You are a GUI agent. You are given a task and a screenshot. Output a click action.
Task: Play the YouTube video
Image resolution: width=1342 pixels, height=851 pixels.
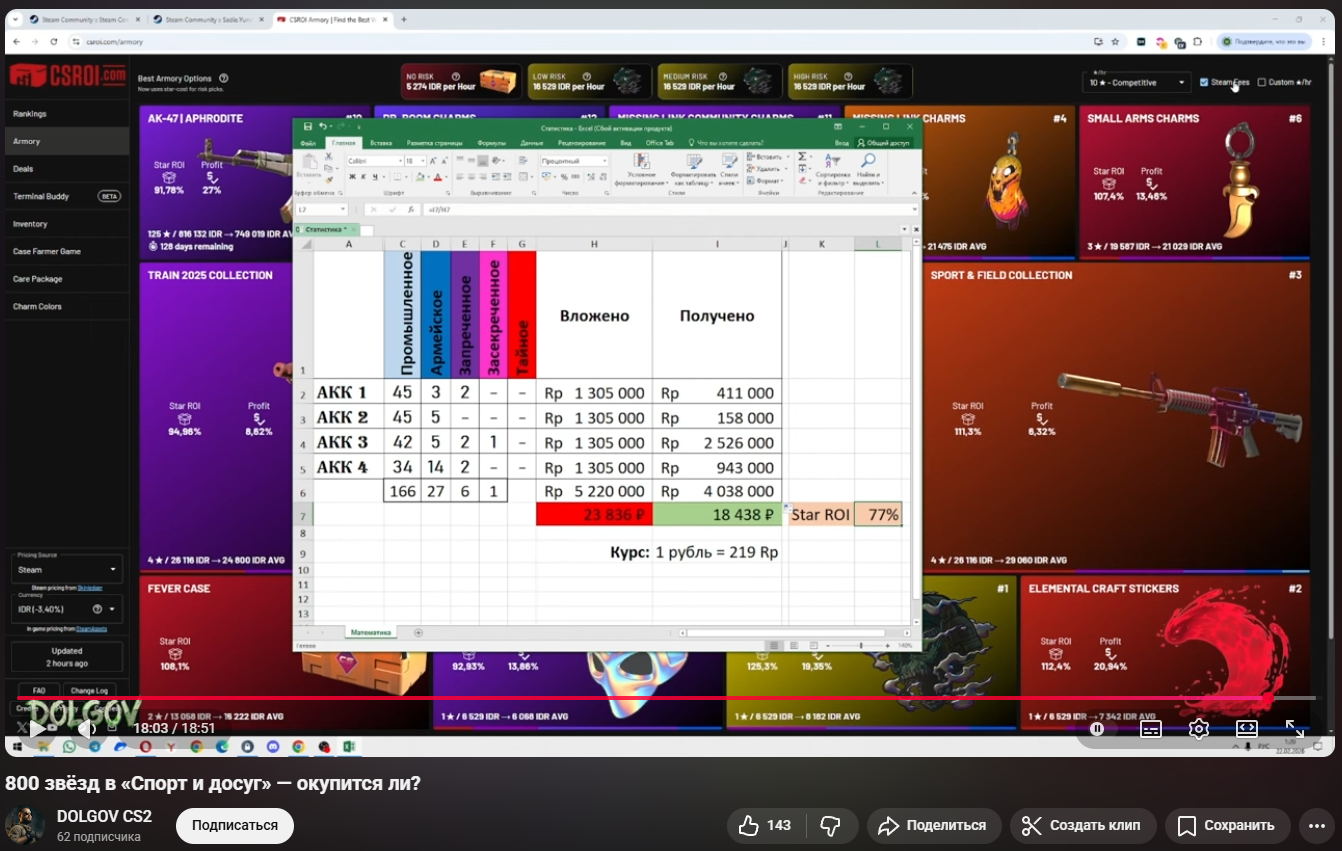click(36, 728)
